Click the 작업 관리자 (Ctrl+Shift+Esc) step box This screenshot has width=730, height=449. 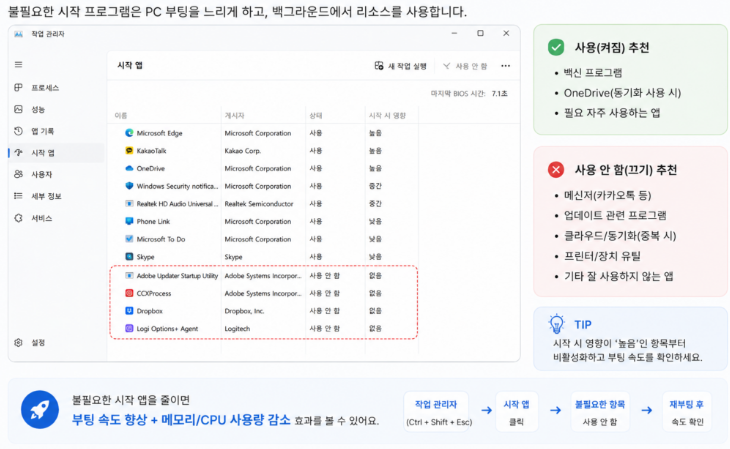pos(436,412)
